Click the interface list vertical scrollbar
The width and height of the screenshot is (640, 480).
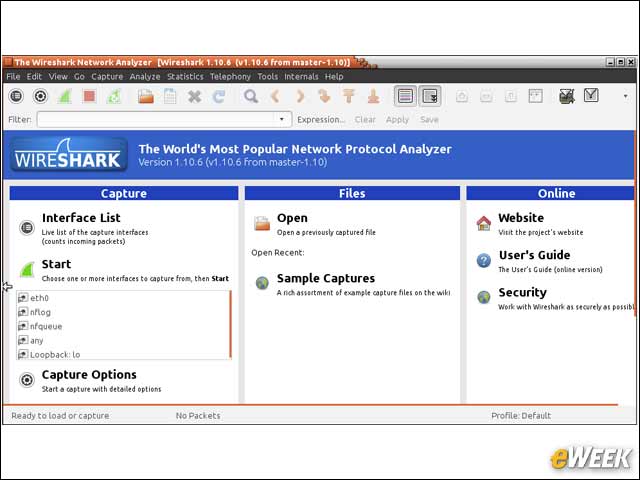(x=230, y=324)
